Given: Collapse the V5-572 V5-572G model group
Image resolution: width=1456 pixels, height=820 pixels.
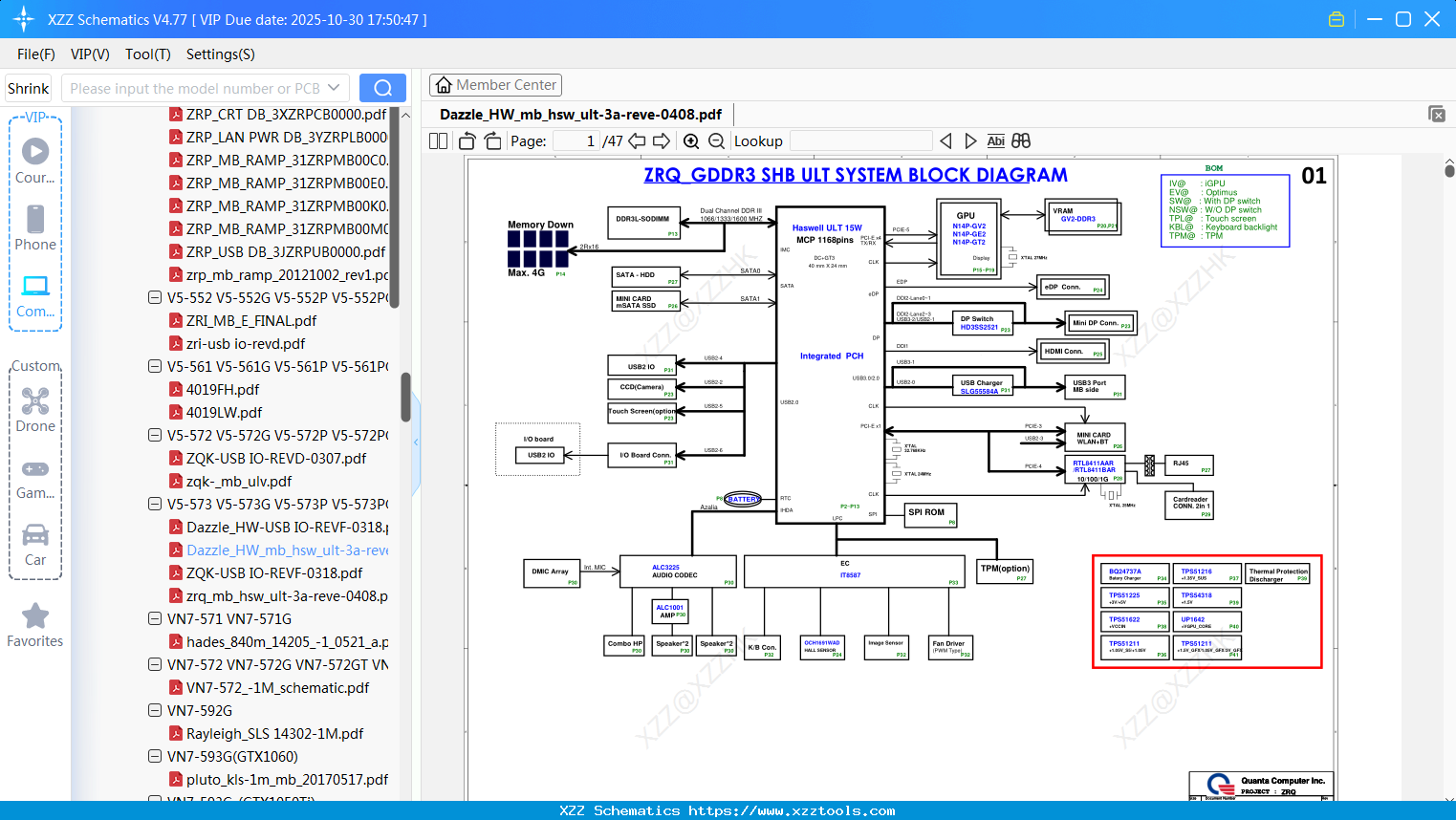Looking at the screenshot, I should pyautogui.click(x=155, y=435).
